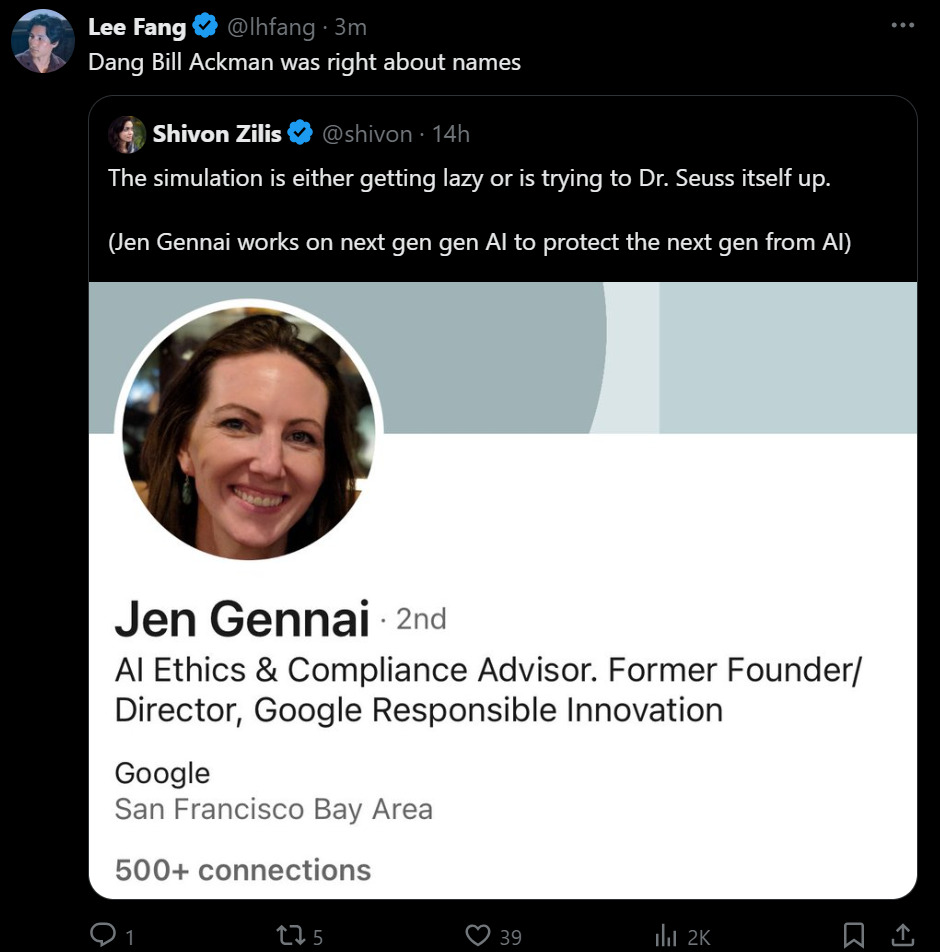The image size is (940, 952).
Task: Click the @shivon handle
Action: 366,133
